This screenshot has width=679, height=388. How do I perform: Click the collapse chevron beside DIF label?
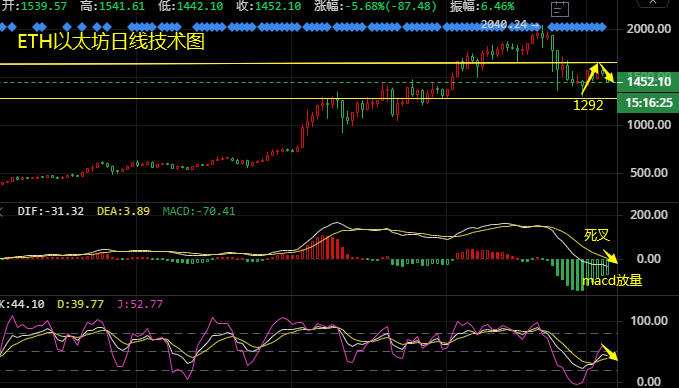click(x=1, y=211)
